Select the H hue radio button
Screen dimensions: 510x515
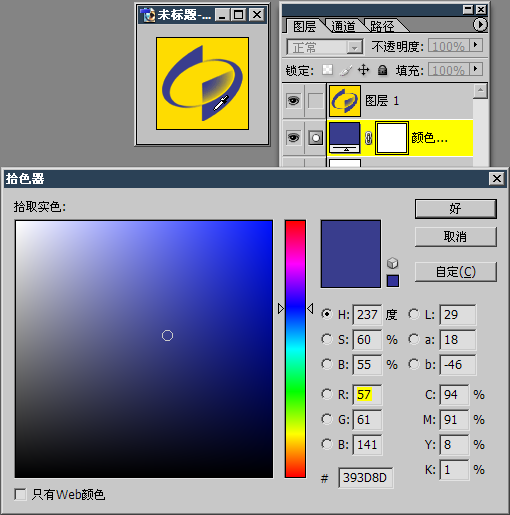tap(327, 314)
